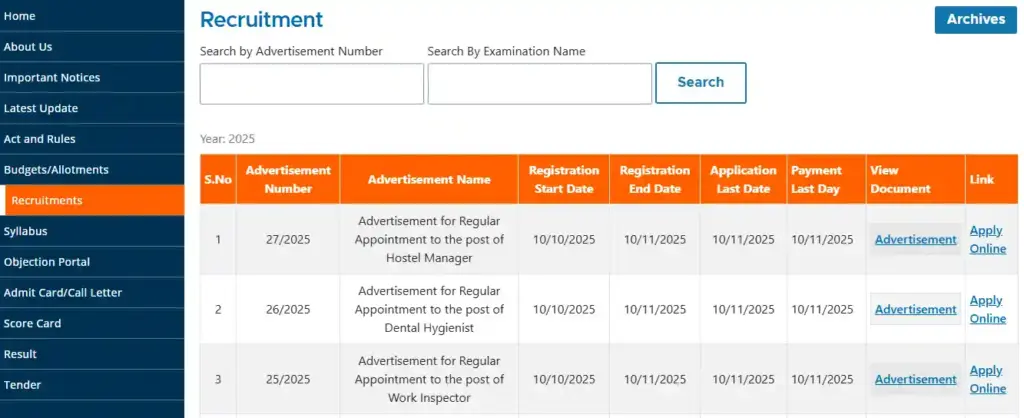Select Latest Update in sidebar

pos(41,108)
